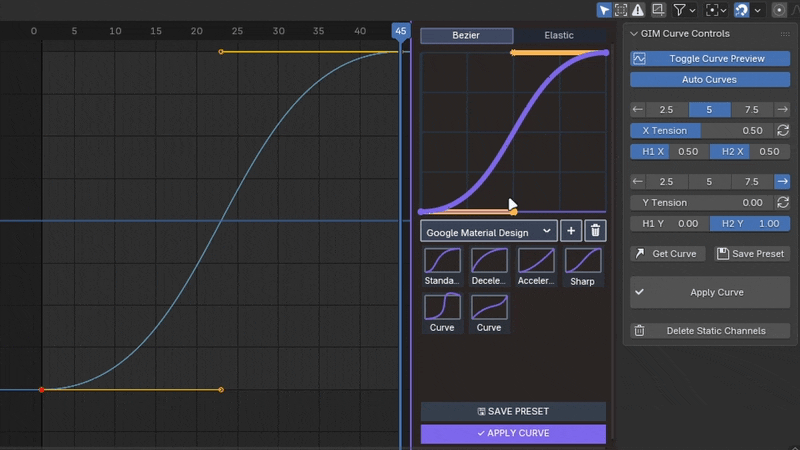Click left arrow in X tension preset row
800x450 pixels.
638,110
